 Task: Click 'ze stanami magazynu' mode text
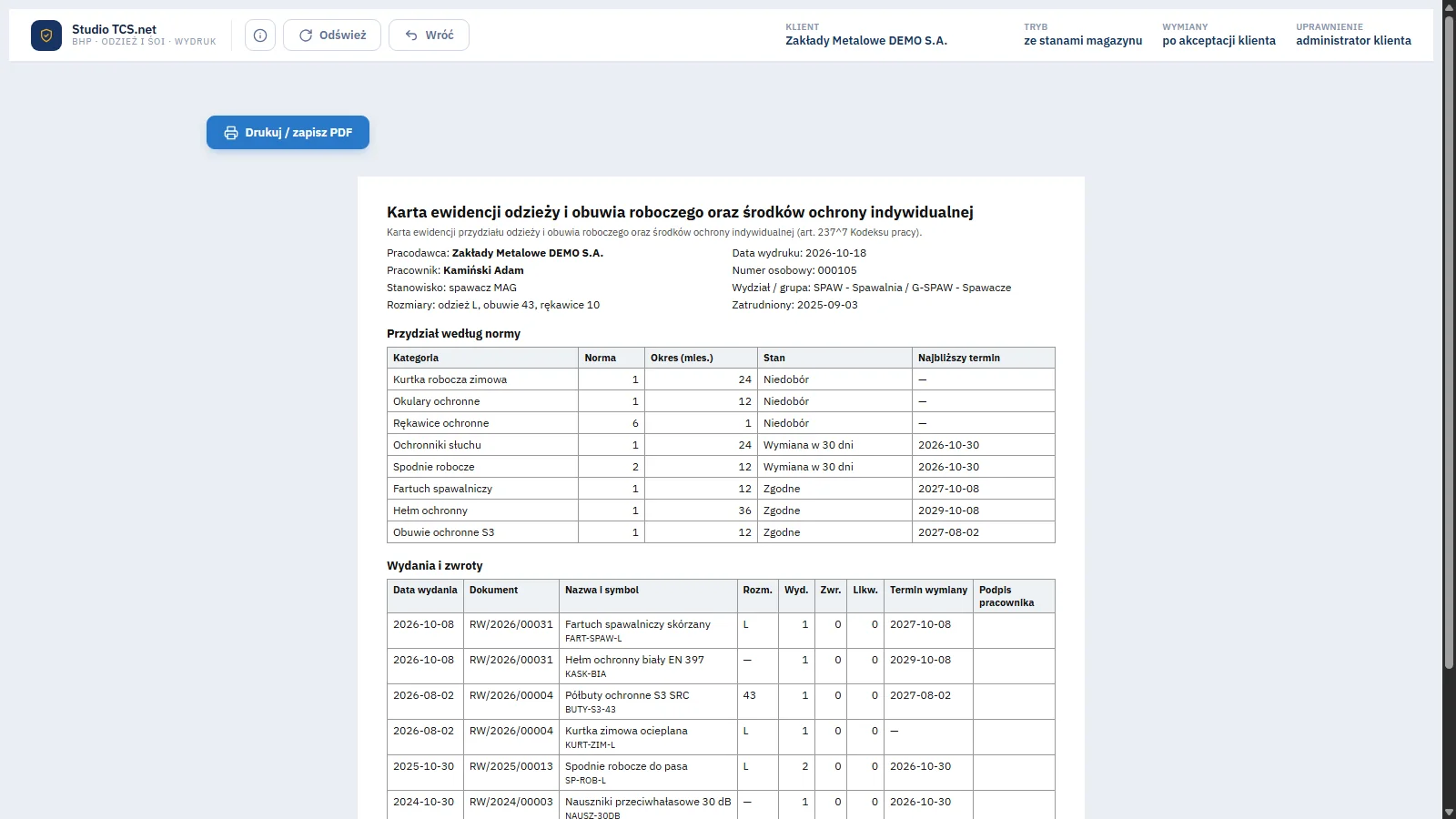tap(1083, 41)
